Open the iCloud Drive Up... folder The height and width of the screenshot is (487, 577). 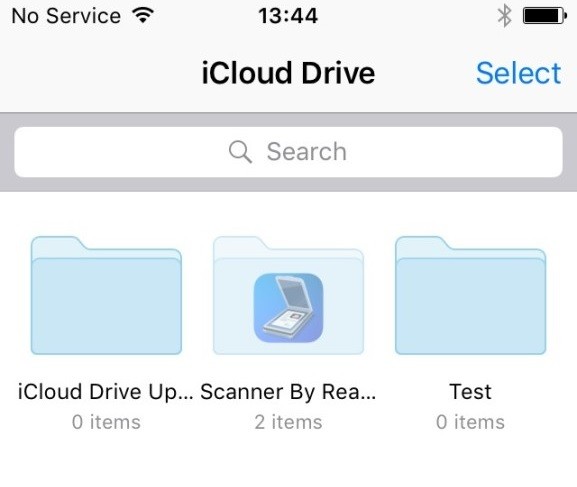pyautogui.click(x=106, y=295)
